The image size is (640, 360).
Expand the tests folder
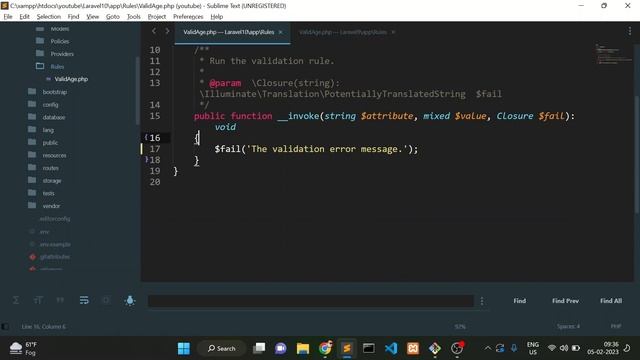point(48,193)
